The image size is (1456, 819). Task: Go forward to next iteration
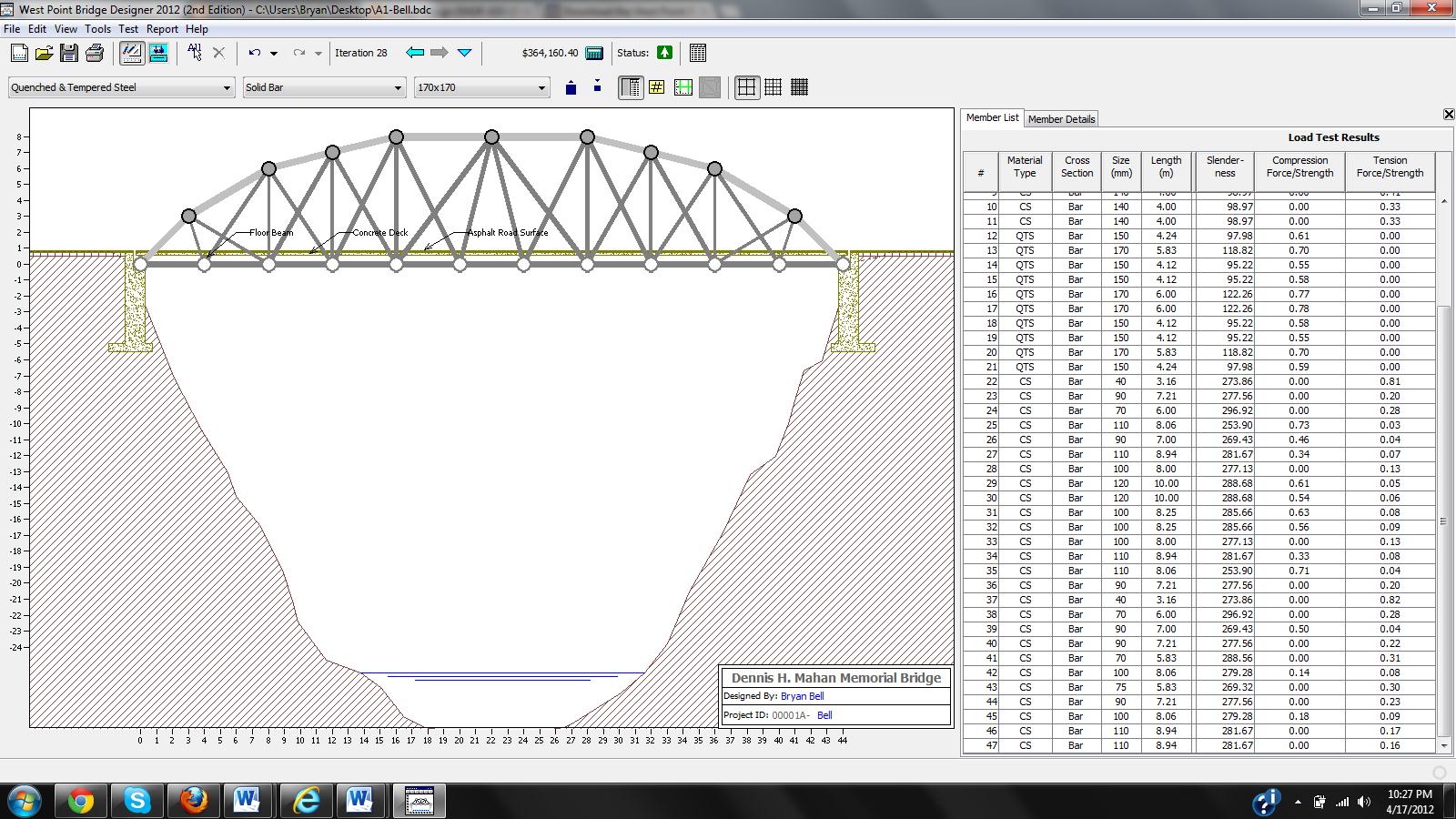coord(440,53)
